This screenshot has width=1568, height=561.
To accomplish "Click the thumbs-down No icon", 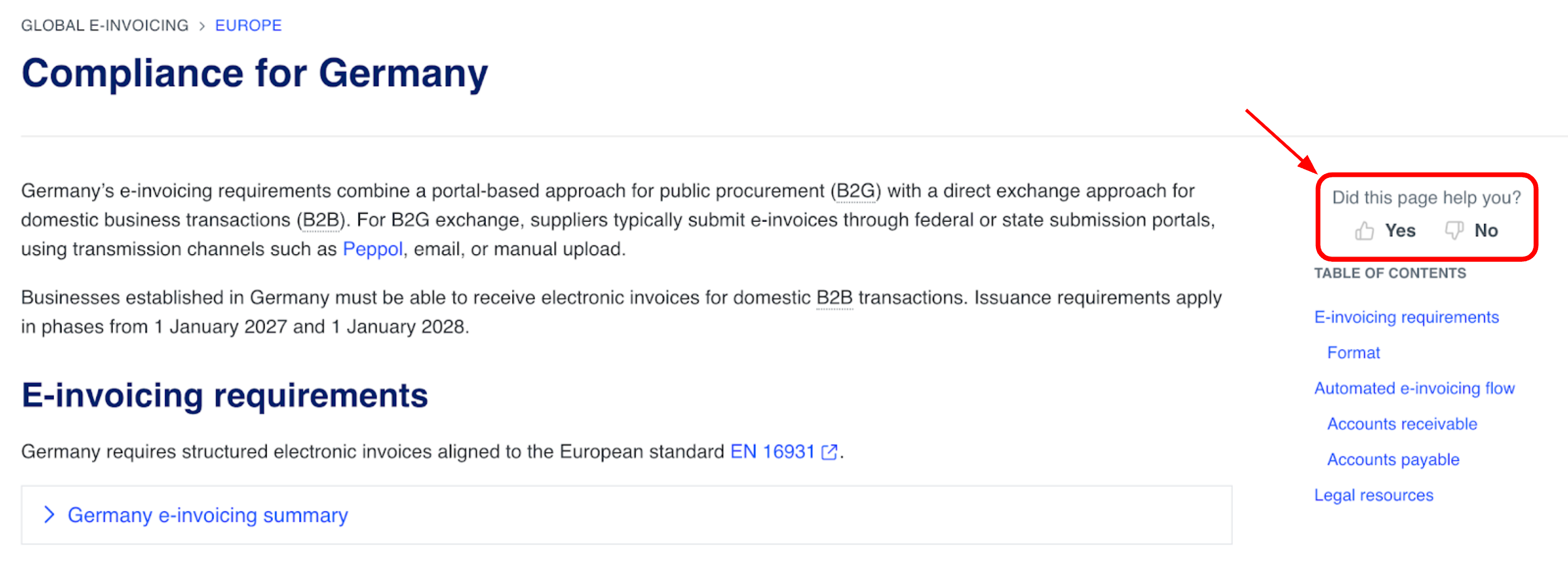I will pyautogui.click(x=1454, y=231).
